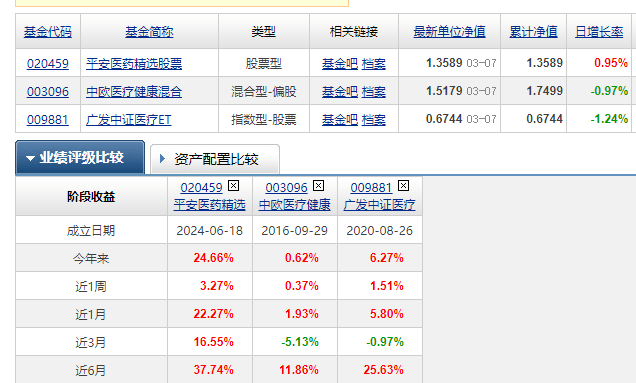Open 档案 for 中欧医疗健康混合 row
The image size is (636, 383).
[x=374, y=92]
